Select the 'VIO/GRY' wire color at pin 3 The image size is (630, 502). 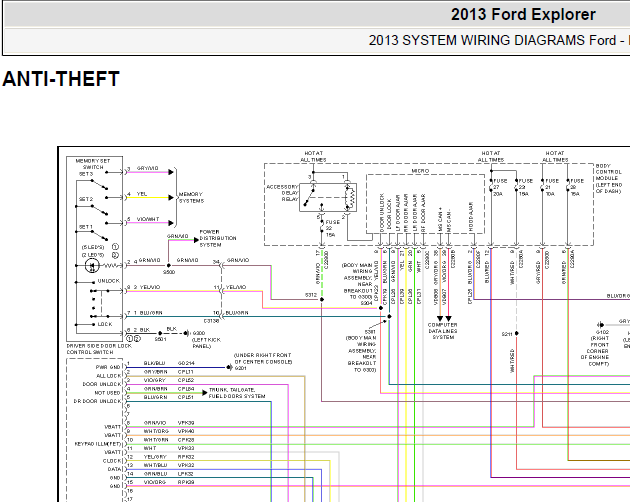coord(155,380)
